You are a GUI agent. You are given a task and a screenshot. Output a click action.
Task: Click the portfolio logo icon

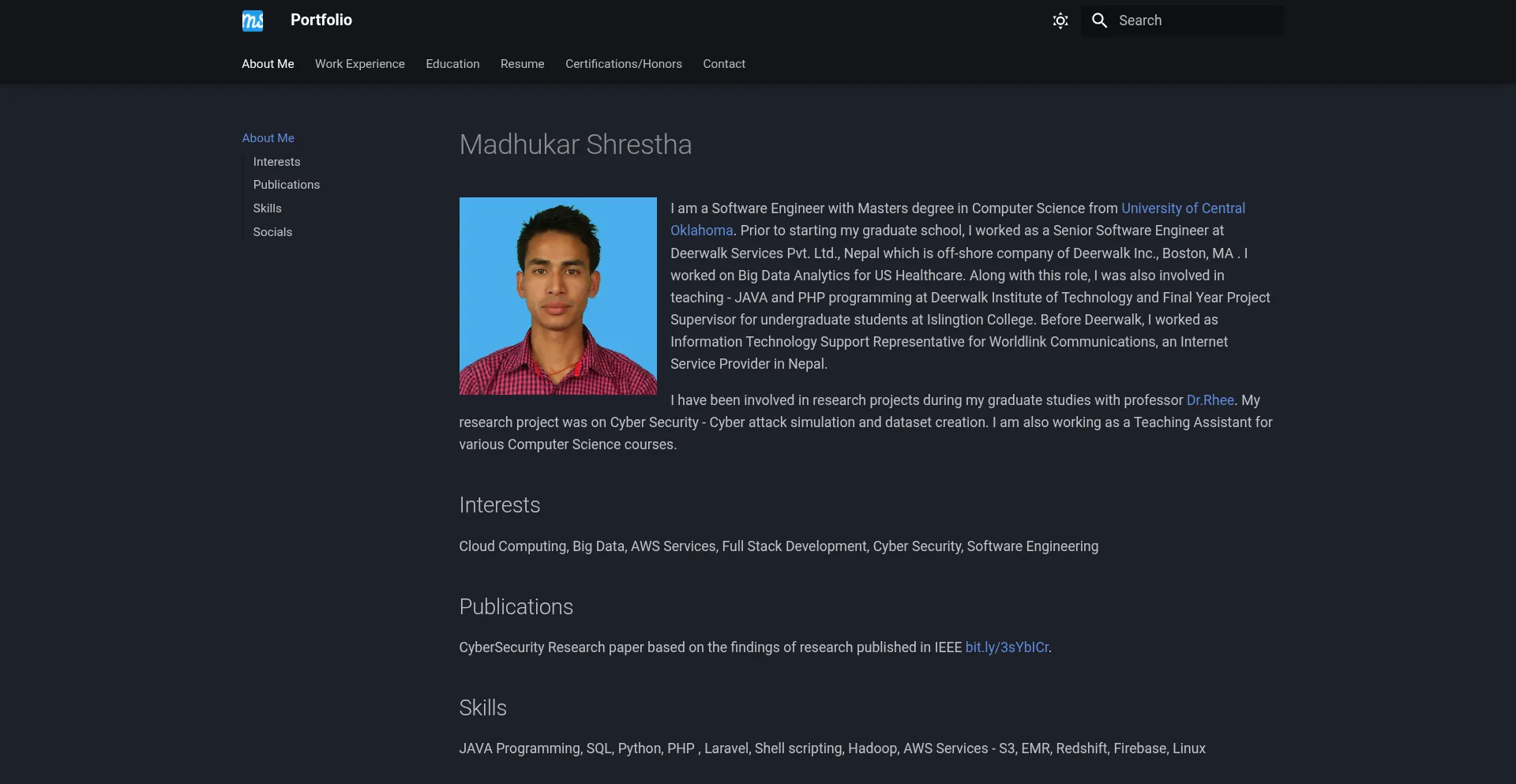[252, 20]
